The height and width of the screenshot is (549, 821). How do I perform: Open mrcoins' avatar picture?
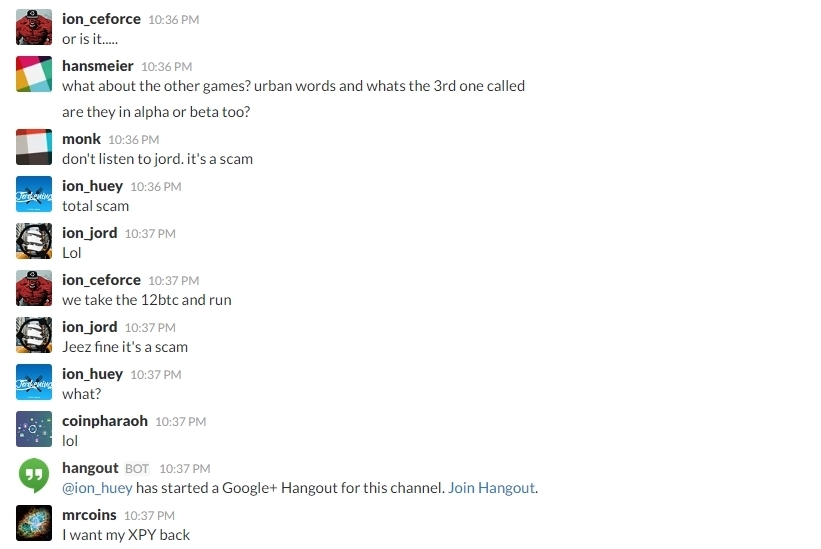click(x=34, y=523)
